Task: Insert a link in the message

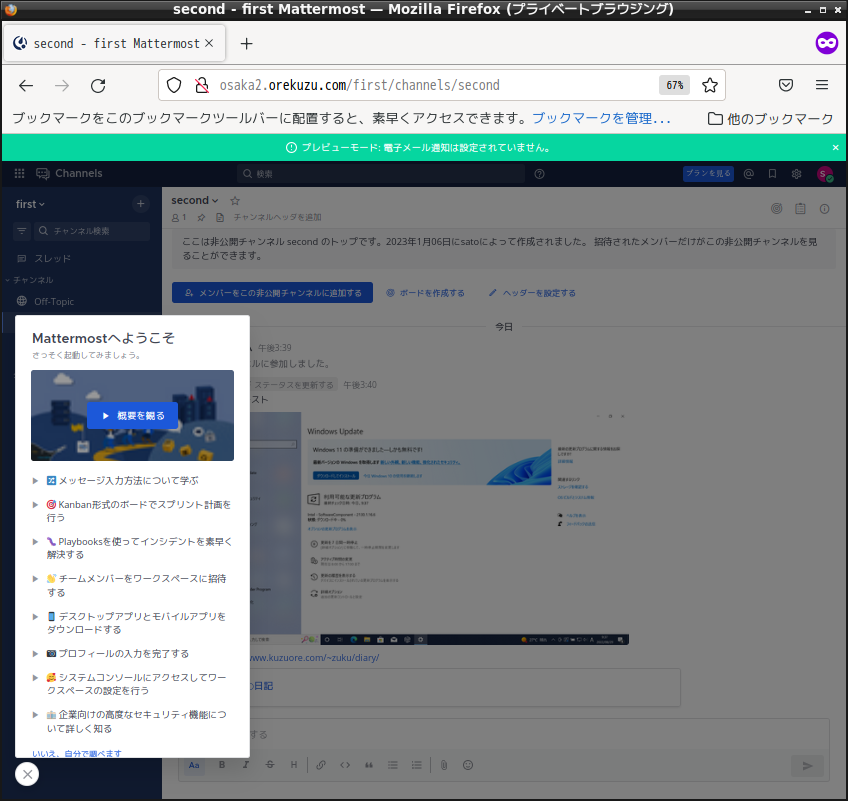Action: coord(321,765)
